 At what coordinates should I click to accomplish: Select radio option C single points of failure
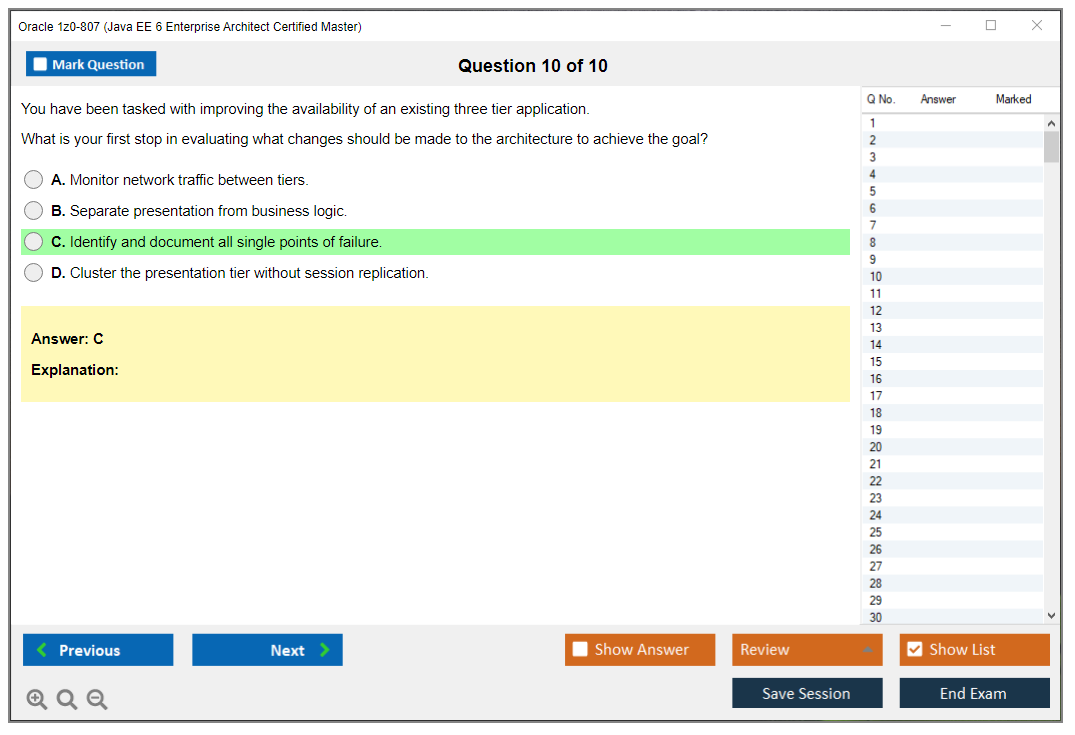pyautogui.click(x=34, y=242)
